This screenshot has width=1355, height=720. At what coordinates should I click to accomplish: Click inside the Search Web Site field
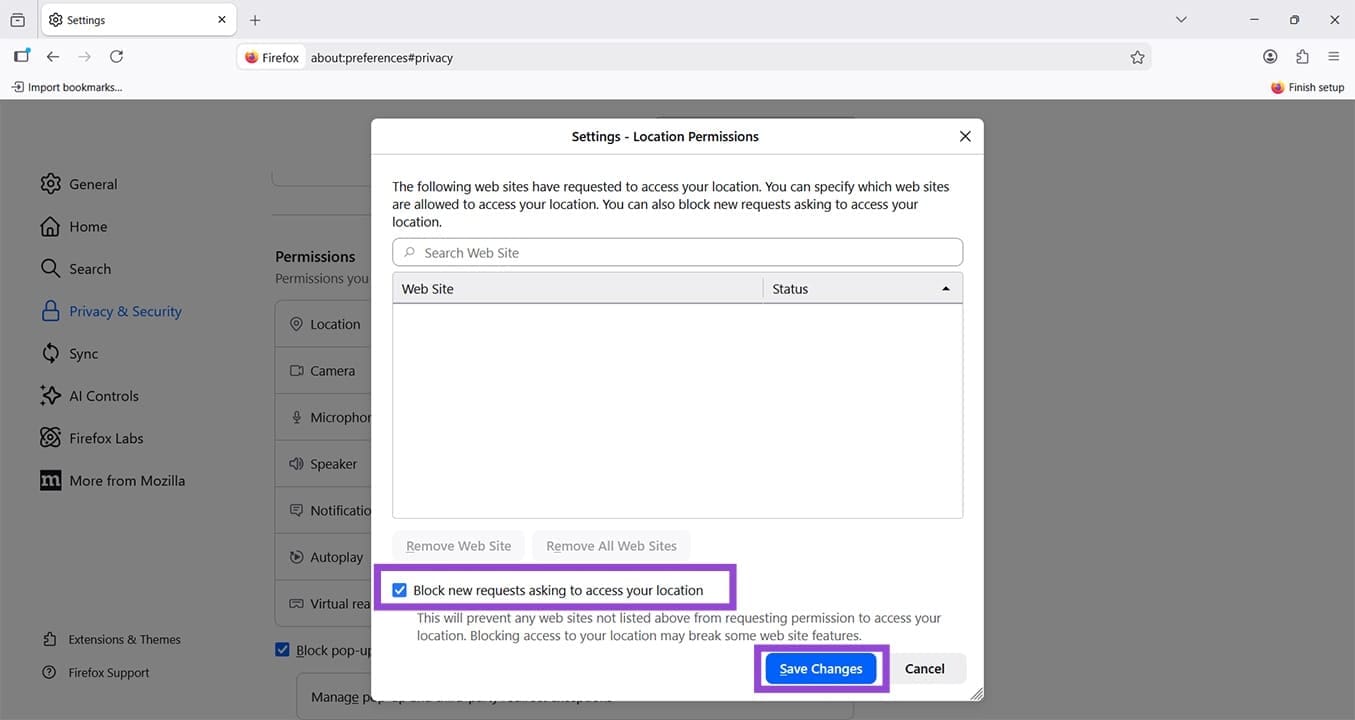click(677, 251)
